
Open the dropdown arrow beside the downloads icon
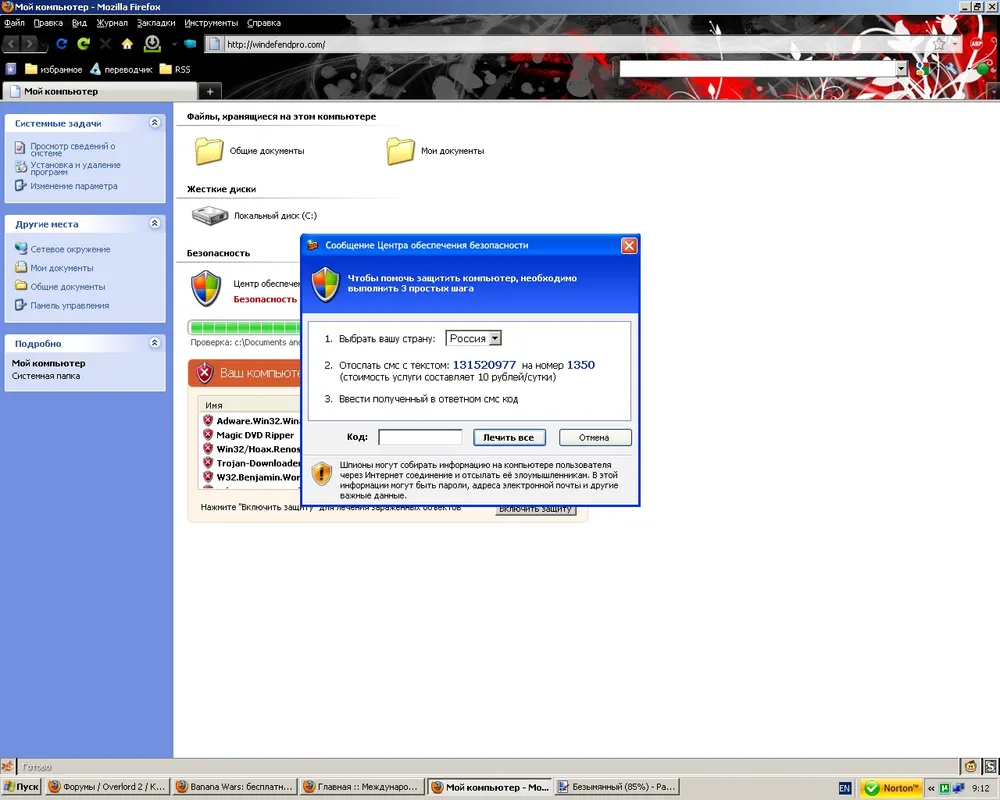(x=174, y=44)
